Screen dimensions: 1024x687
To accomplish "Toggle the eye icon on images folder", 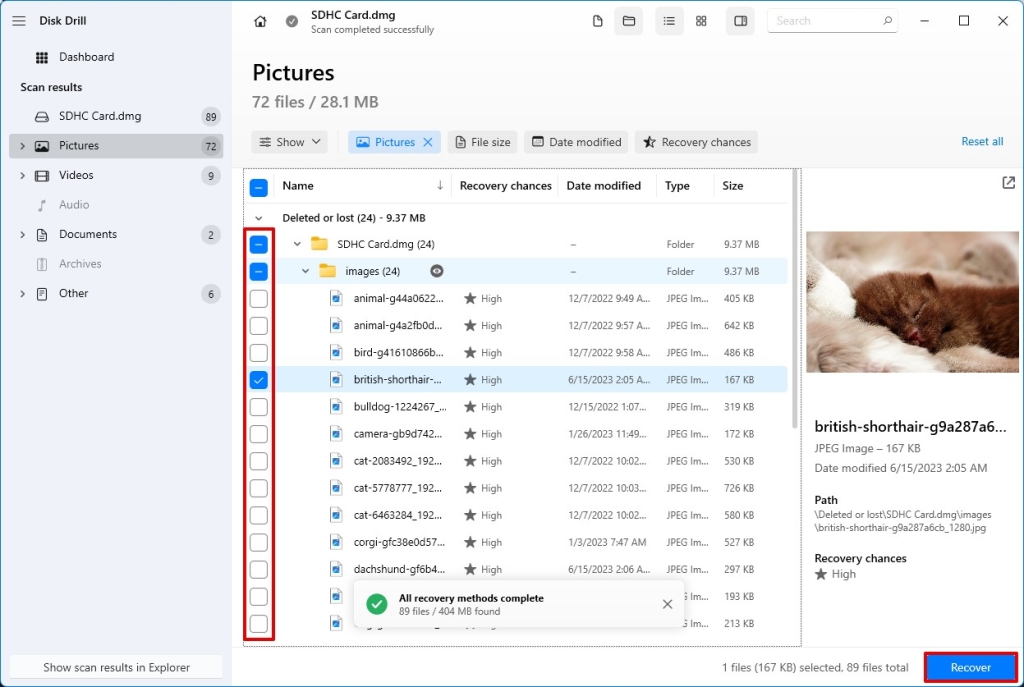I will click(x=436, y=270).
